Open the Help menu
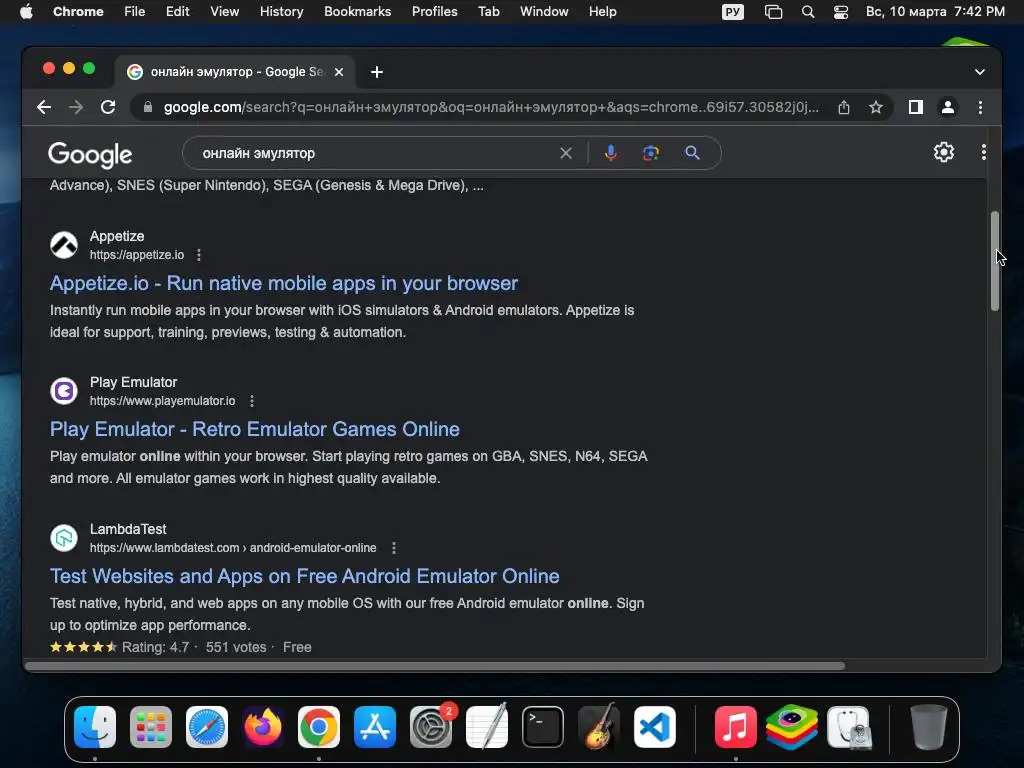Image resolution: width=1024 pixels, height=768 pixels. click(x=602, y=12)
